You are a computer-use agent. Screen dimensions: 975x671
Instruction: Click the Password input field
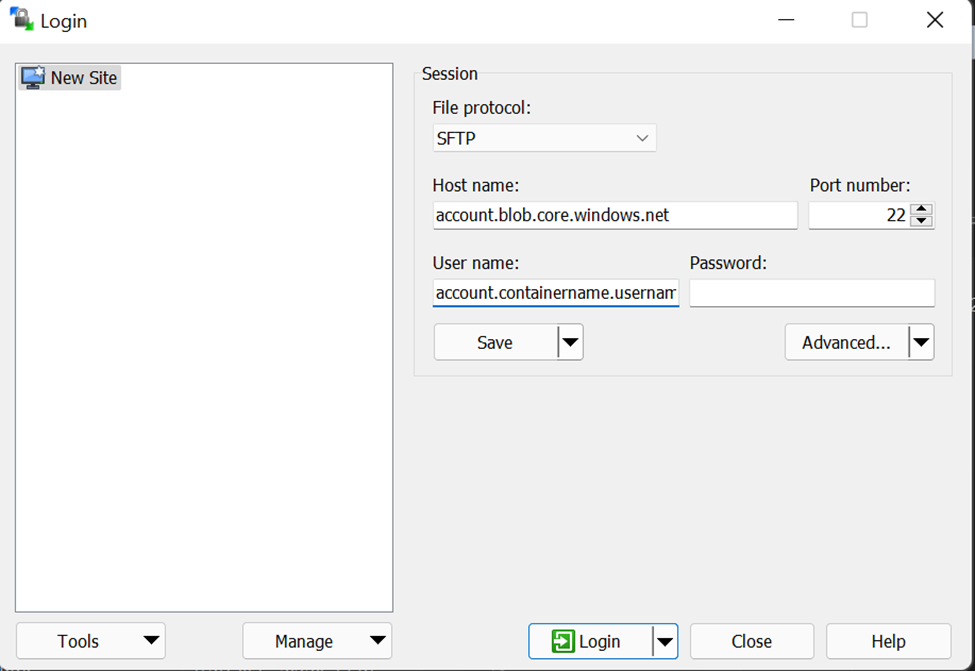[811, 293]
